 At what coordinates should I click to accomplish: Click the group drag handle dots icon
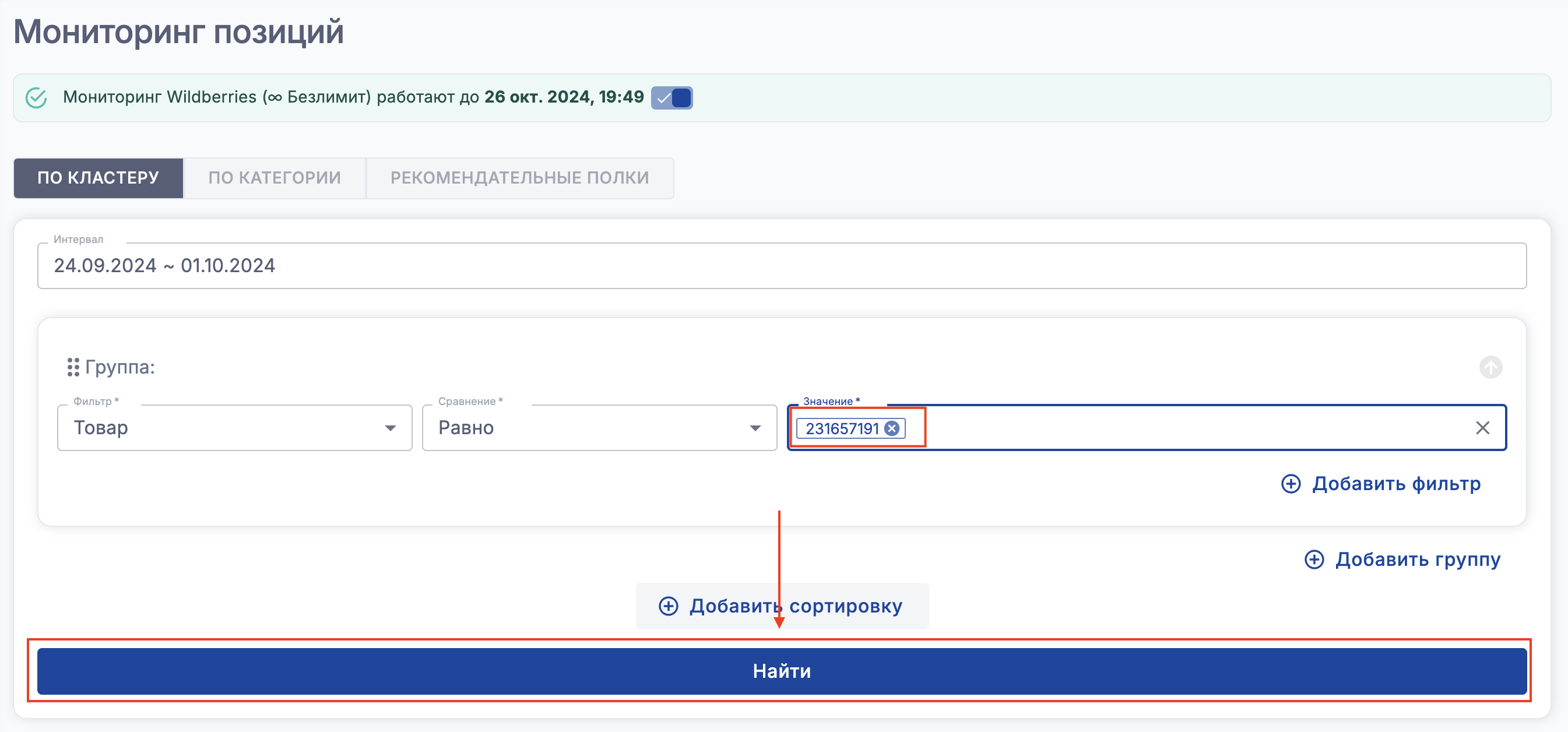click(x=73, y=367)
